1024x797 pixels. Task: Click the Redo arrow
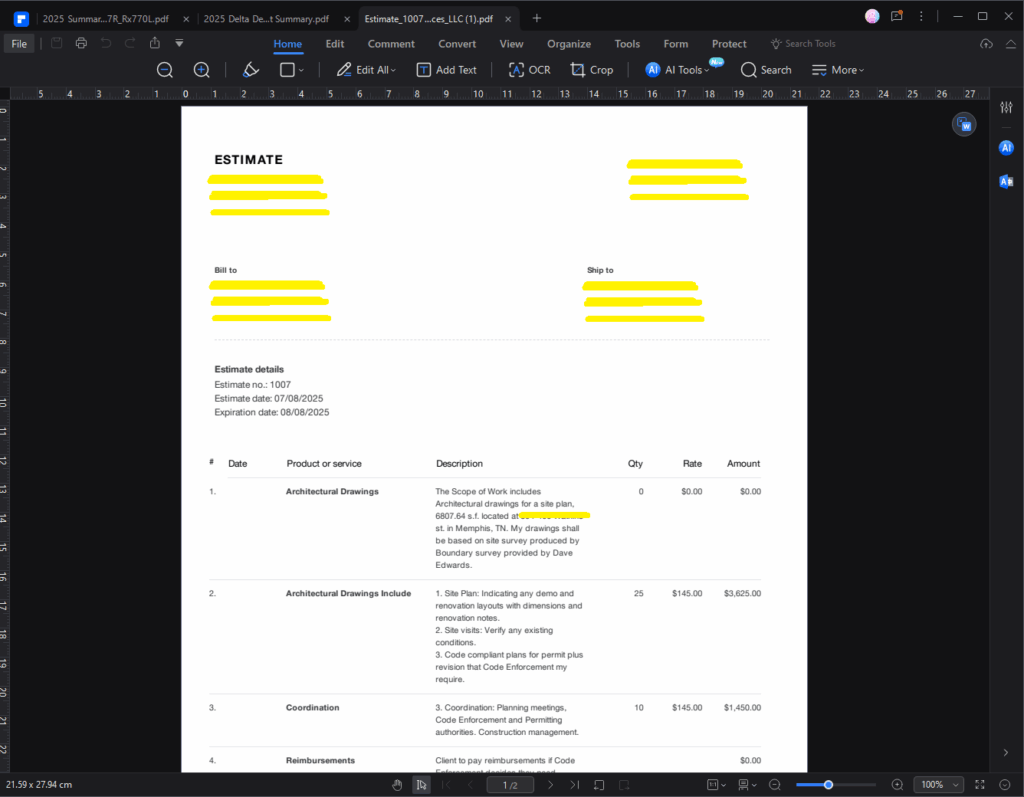tap(130, 43)
